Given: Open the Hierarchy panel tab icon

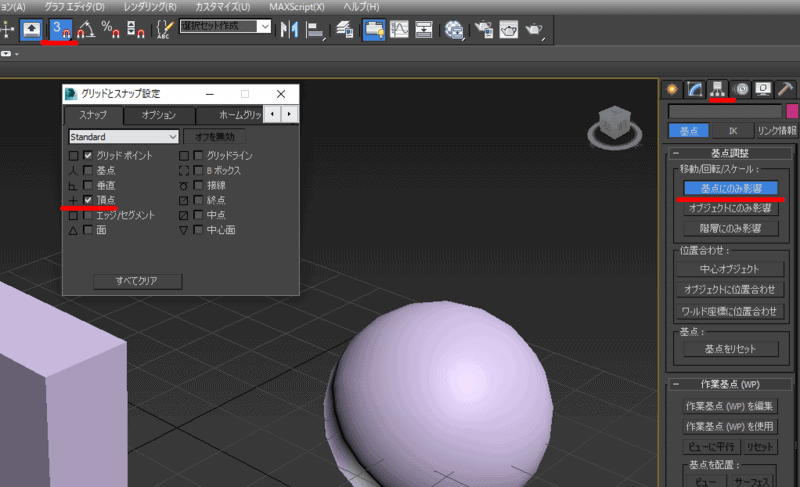Looking at the screenshot, I should click(718, 89).
